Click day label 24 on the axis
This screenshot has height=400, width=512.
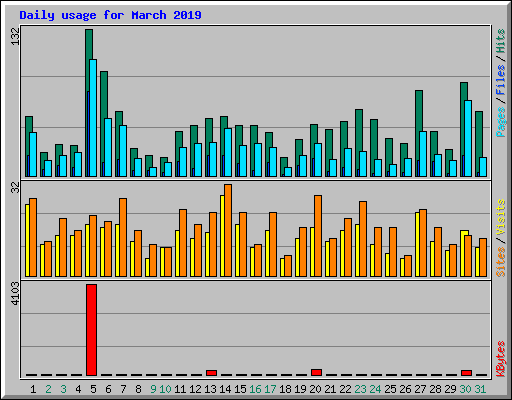tap(375, 389)
